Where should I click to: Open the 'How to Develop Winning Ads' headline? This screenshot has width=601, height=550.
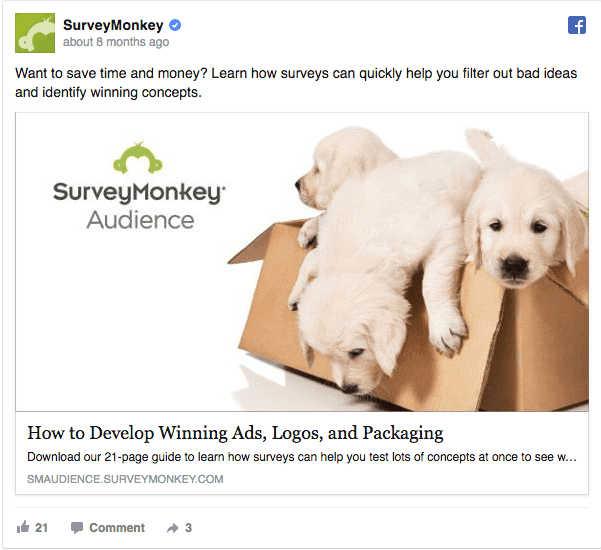point(235,433)
